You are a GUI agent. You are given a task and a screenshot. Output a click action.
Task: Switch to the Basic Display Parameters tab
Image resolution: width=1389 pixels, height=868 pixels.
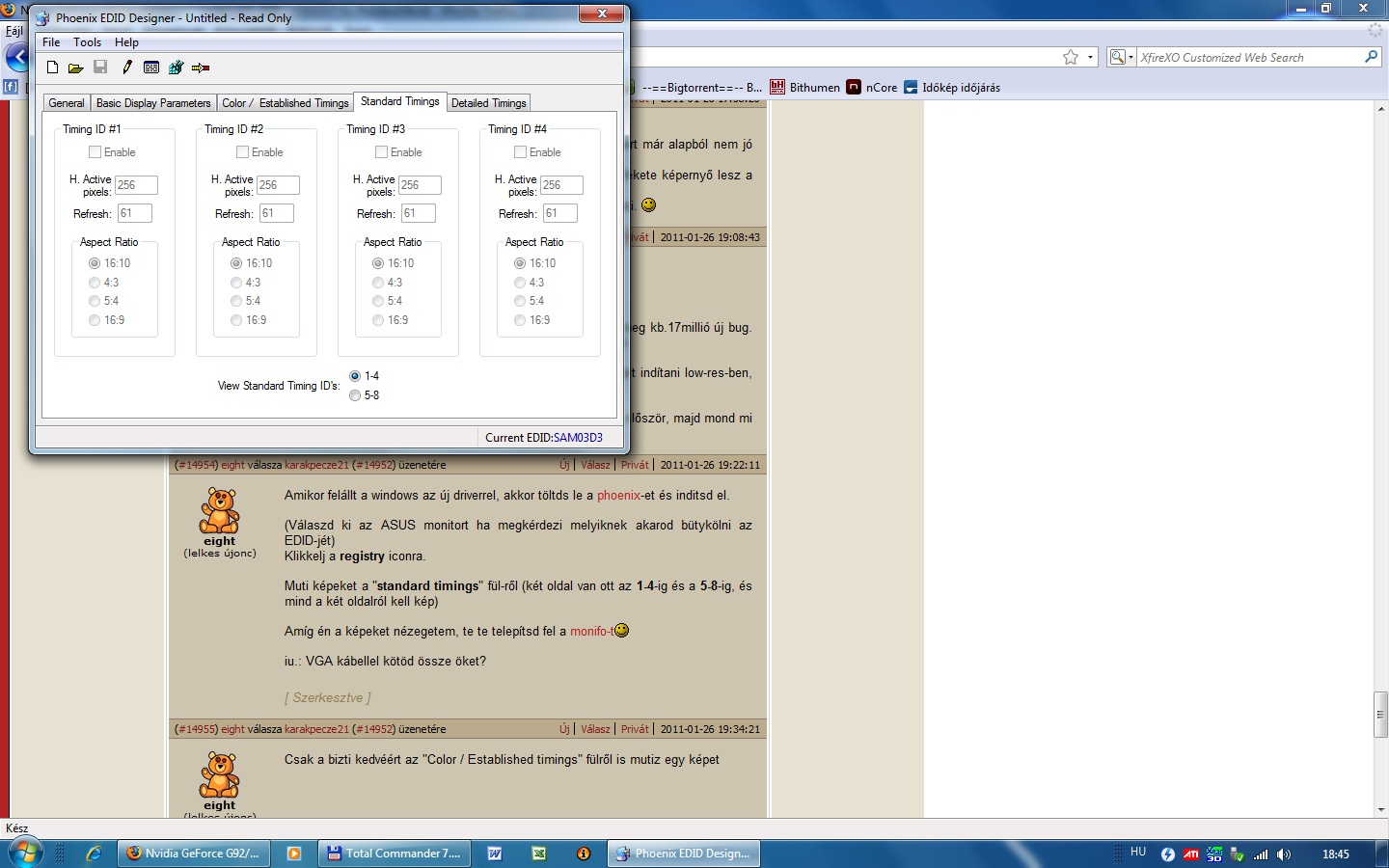coord(153,103)
